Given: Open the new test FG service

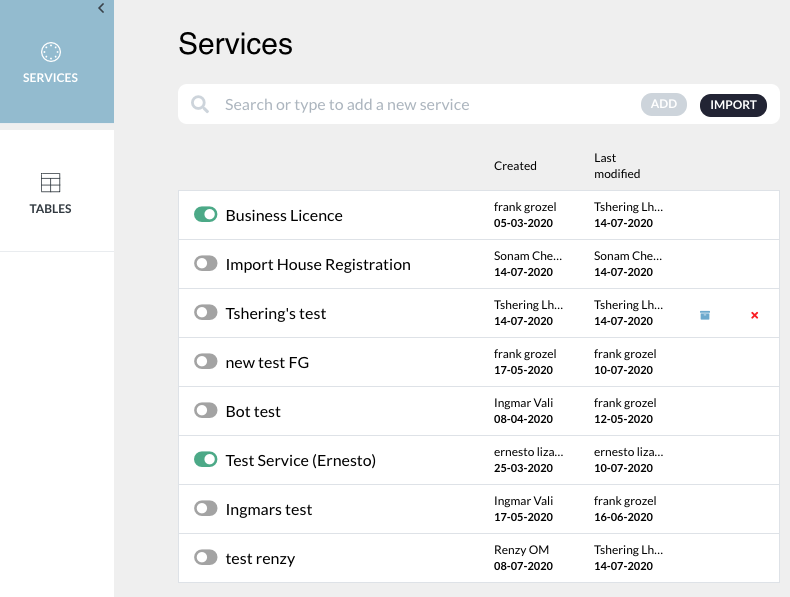Looking at the screenshot, I should pos(267,362).
